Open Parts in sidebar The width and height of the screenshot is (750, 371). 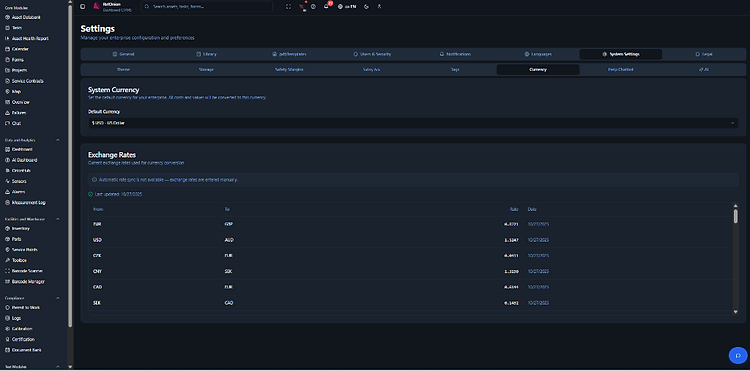[x=13, y=239]
